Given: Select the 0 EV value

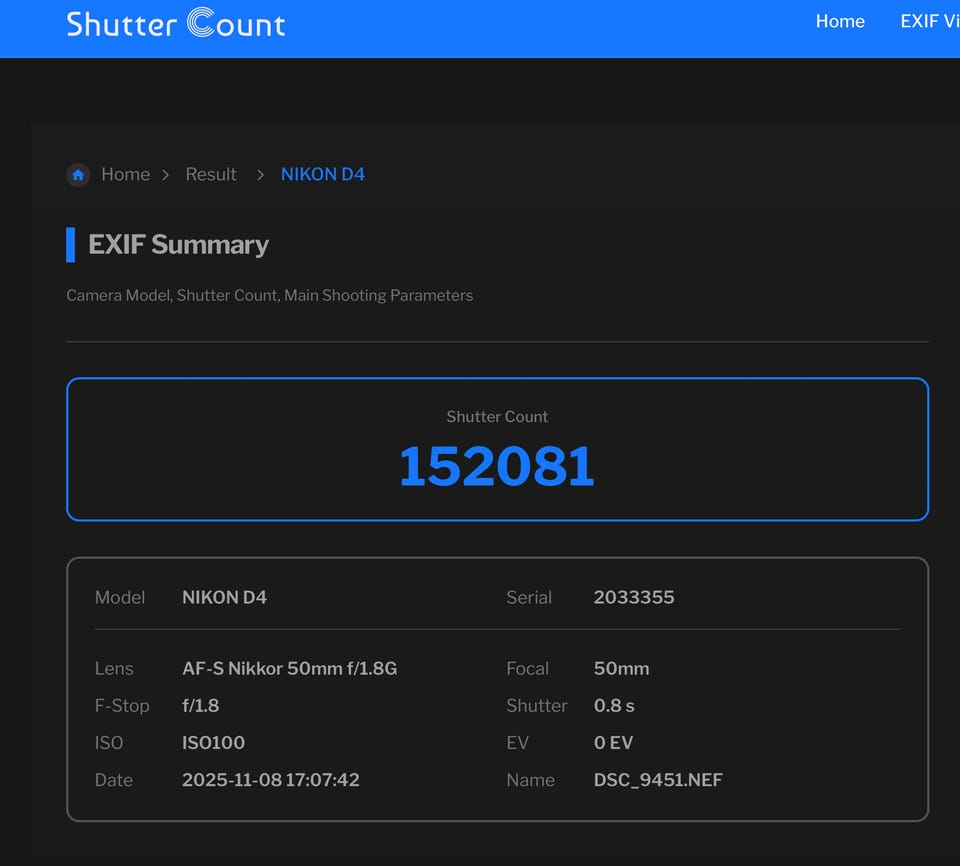Looking at the screenshot, I should pos(613,742).
